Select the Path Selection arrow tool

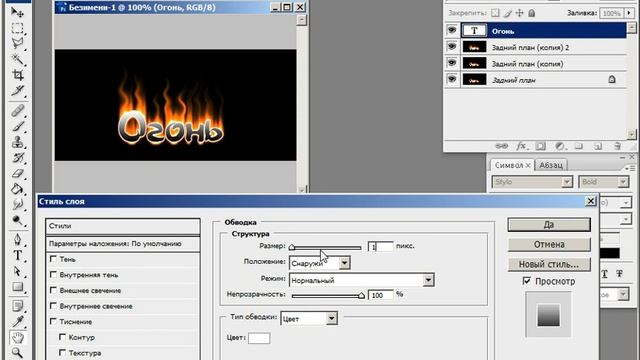tap(18, 271)
